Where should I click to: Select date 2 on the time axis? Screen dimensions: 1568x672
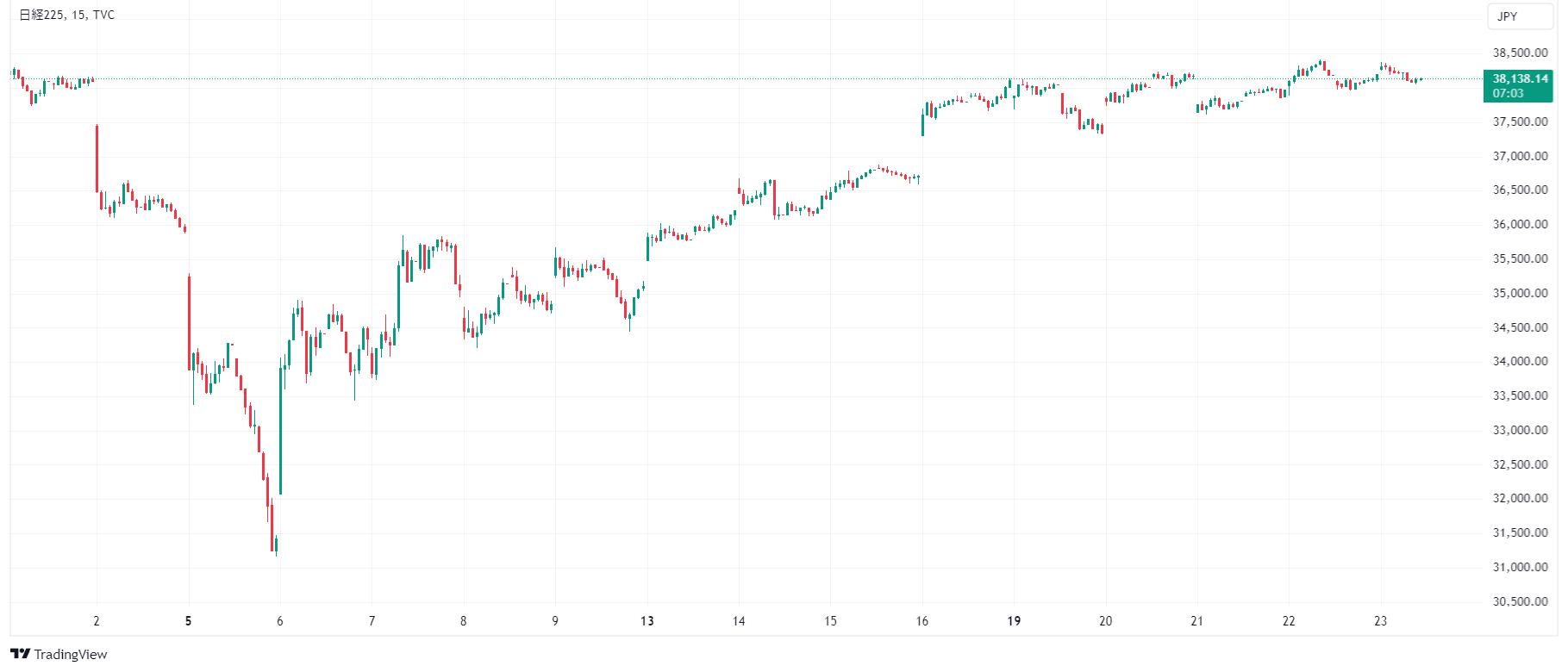[x=97, y=621]
